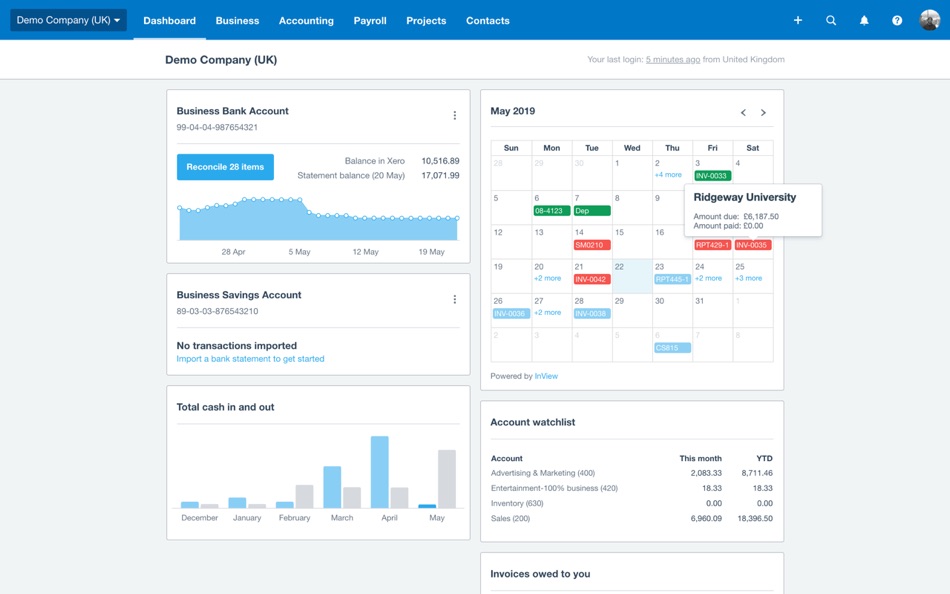
Task: Open notifications bell icon
Action: coord(864,20)
